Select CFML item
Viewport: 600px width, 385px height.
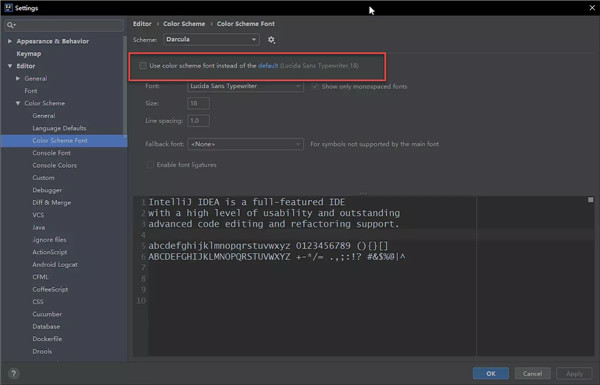point(41,277)
